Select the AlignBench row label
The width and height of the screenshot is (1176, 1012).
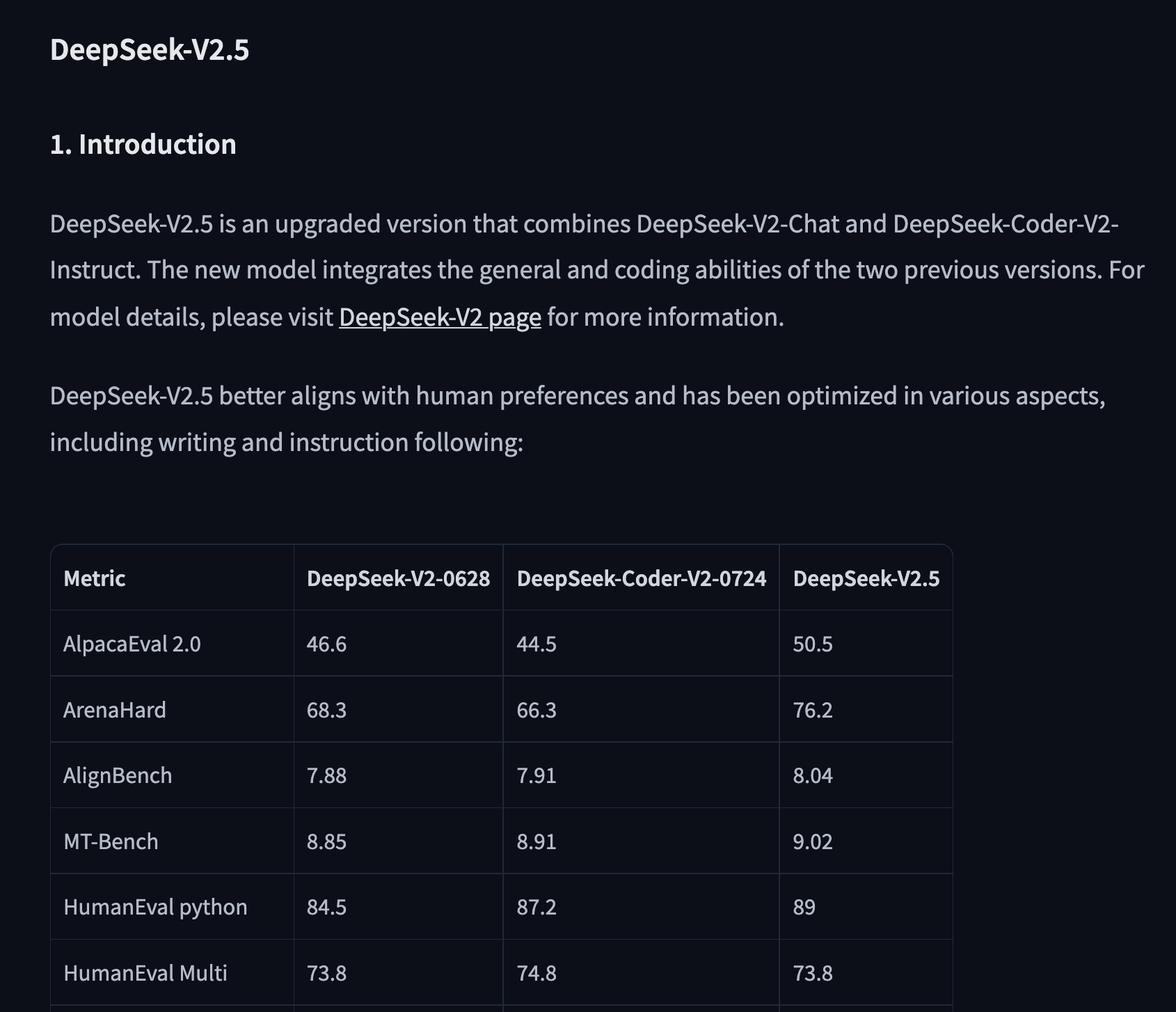(118, 775)
